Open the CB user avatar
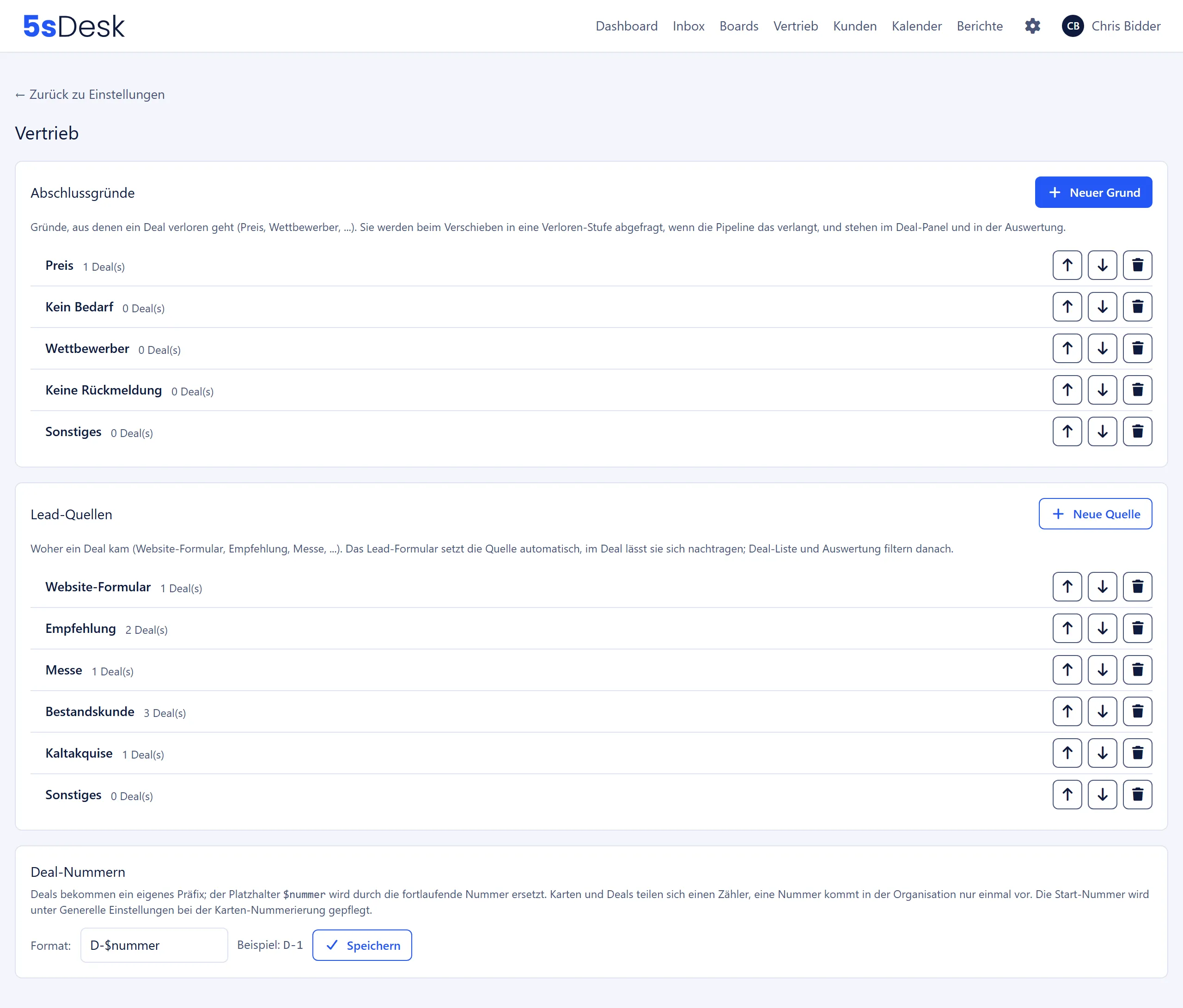Viewport: 1183px width, 1008px height. [x=1073, y=26]
